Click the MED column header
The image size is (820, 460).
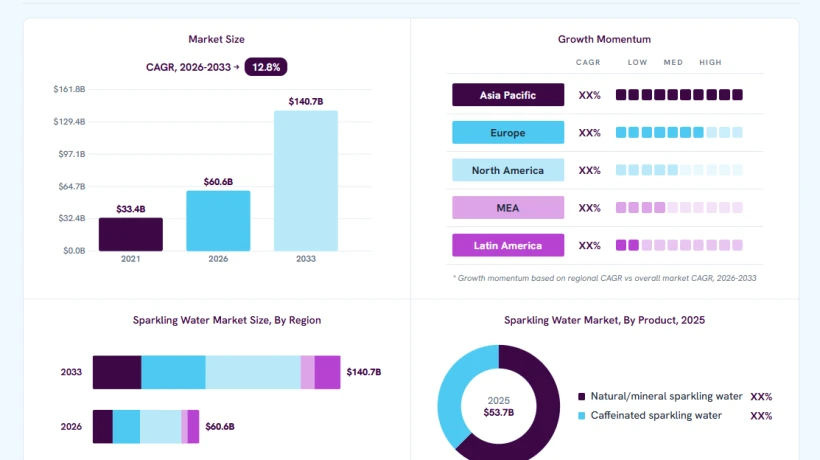click(673, 62)
